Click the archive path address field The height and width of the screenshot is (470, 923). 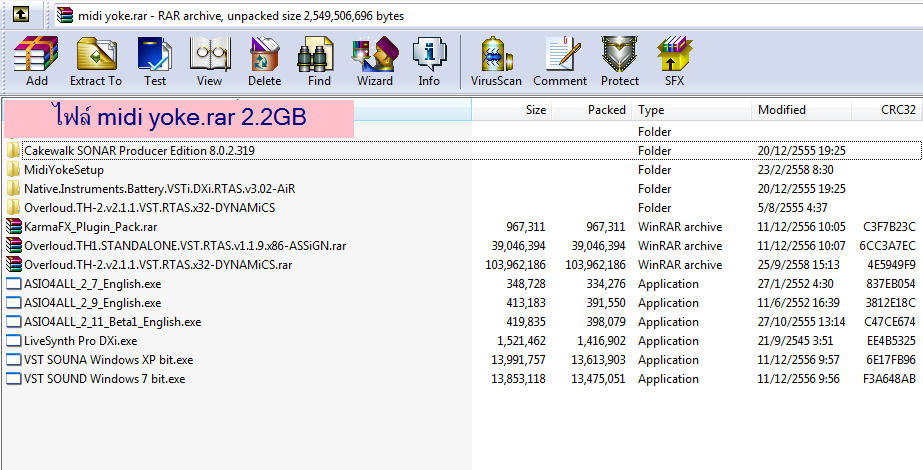point(489,15)
